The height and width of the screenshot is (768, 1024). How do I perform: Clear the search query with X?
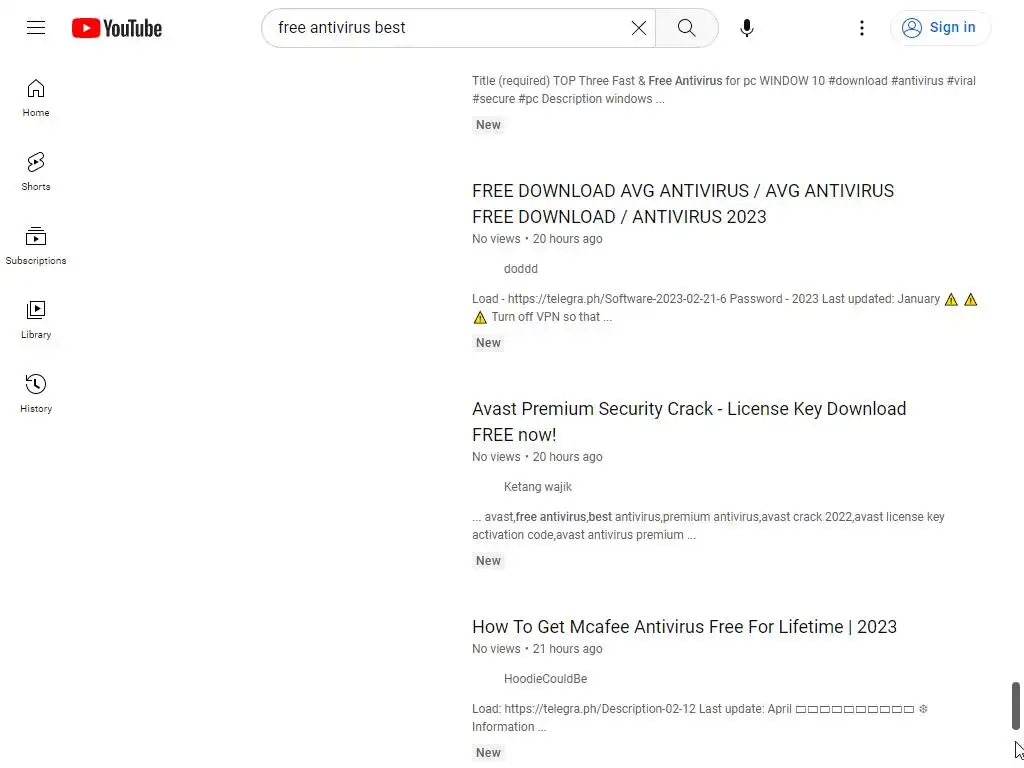tap(639, 28)
